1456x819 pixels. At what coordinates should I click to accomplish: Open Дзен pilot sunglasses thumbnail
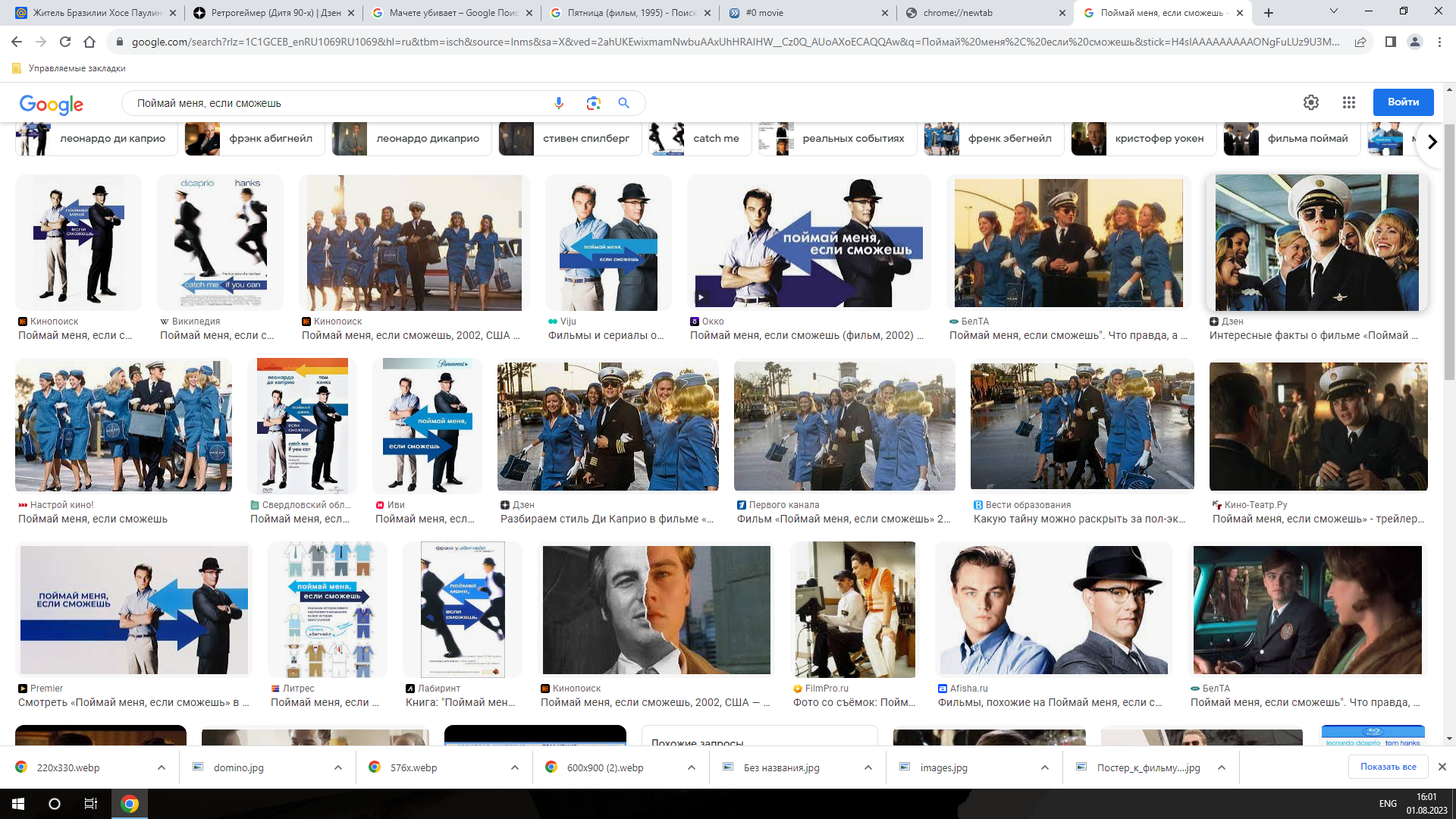point(1317,243)
